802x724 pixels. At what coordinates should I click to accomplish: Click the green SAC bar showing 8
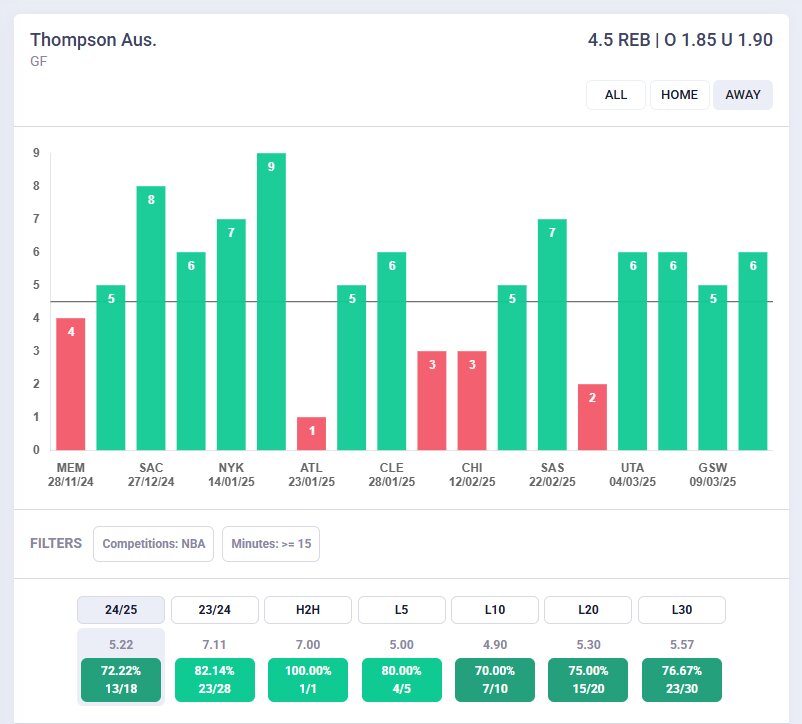tap(151, 318)
